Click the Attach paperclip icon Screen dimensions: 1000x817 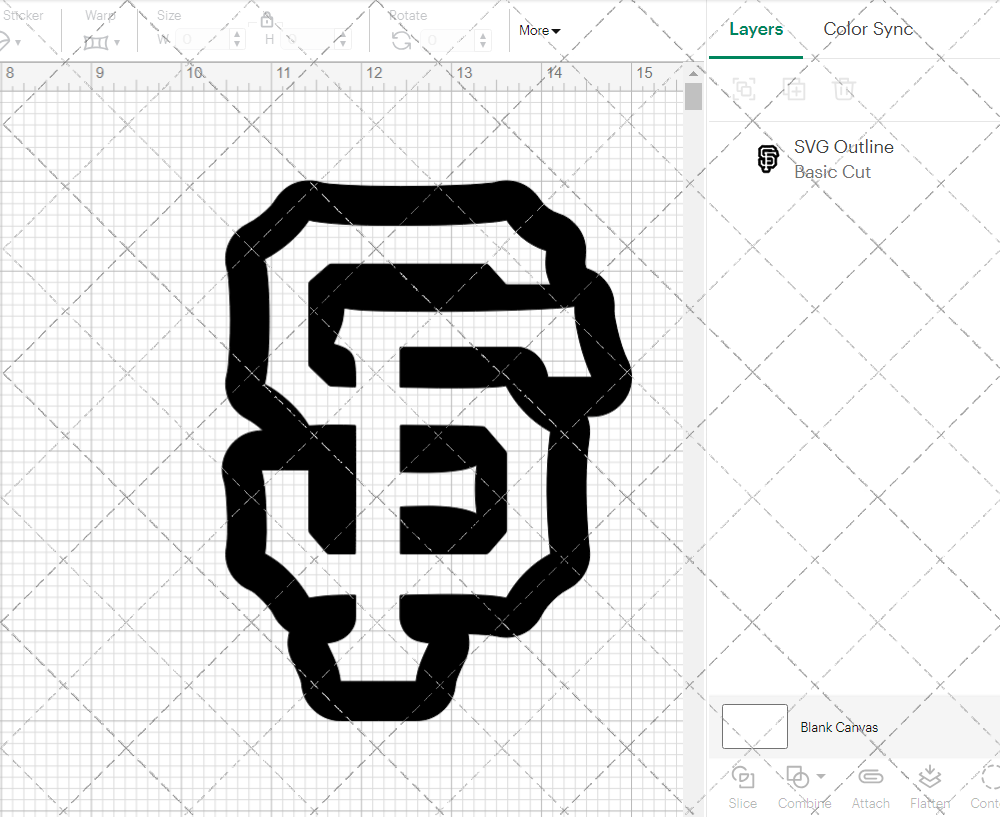(x=870, y=778)
